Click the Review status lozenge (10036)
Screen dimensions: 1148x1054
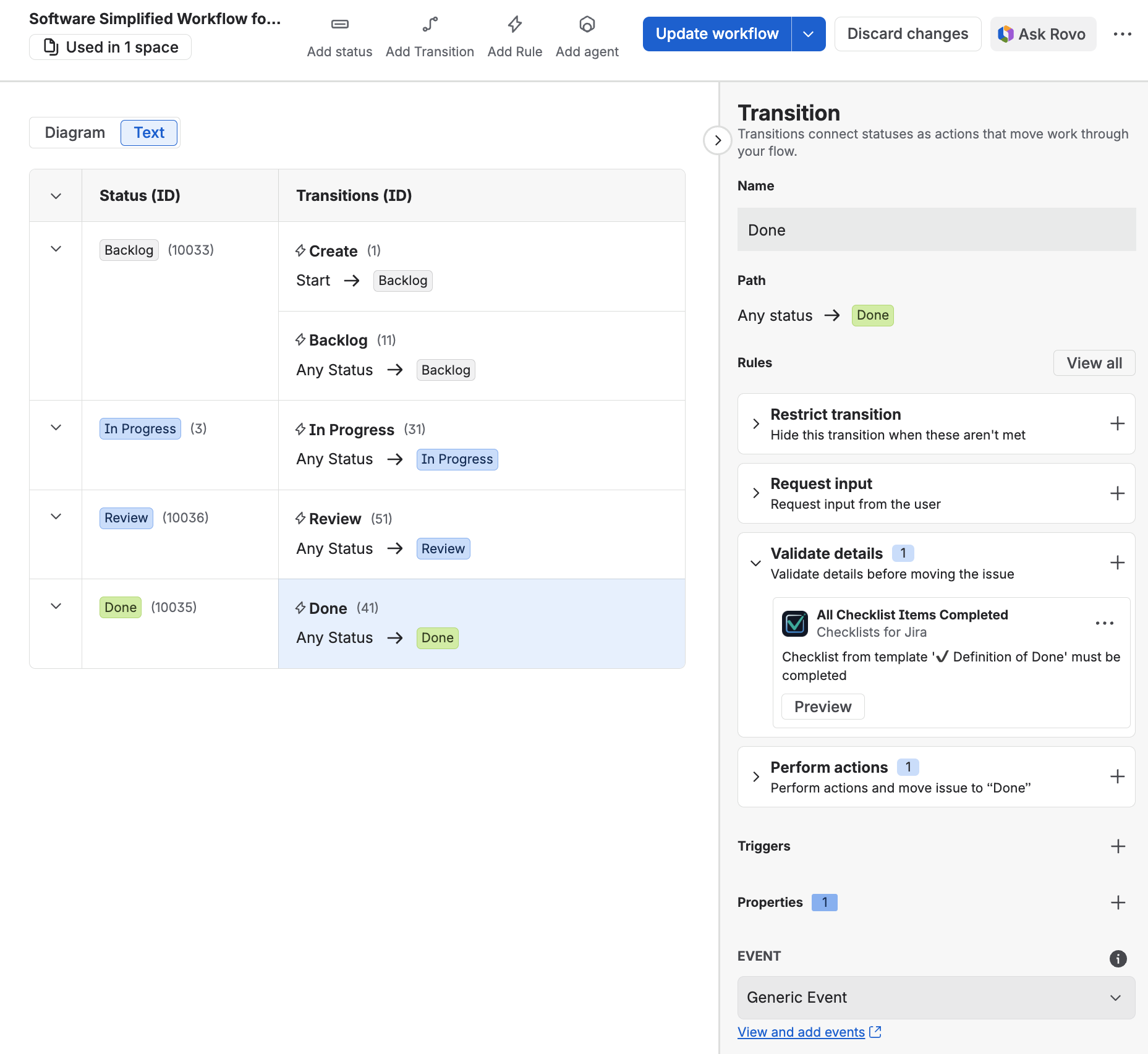click(x=126, y=517)
